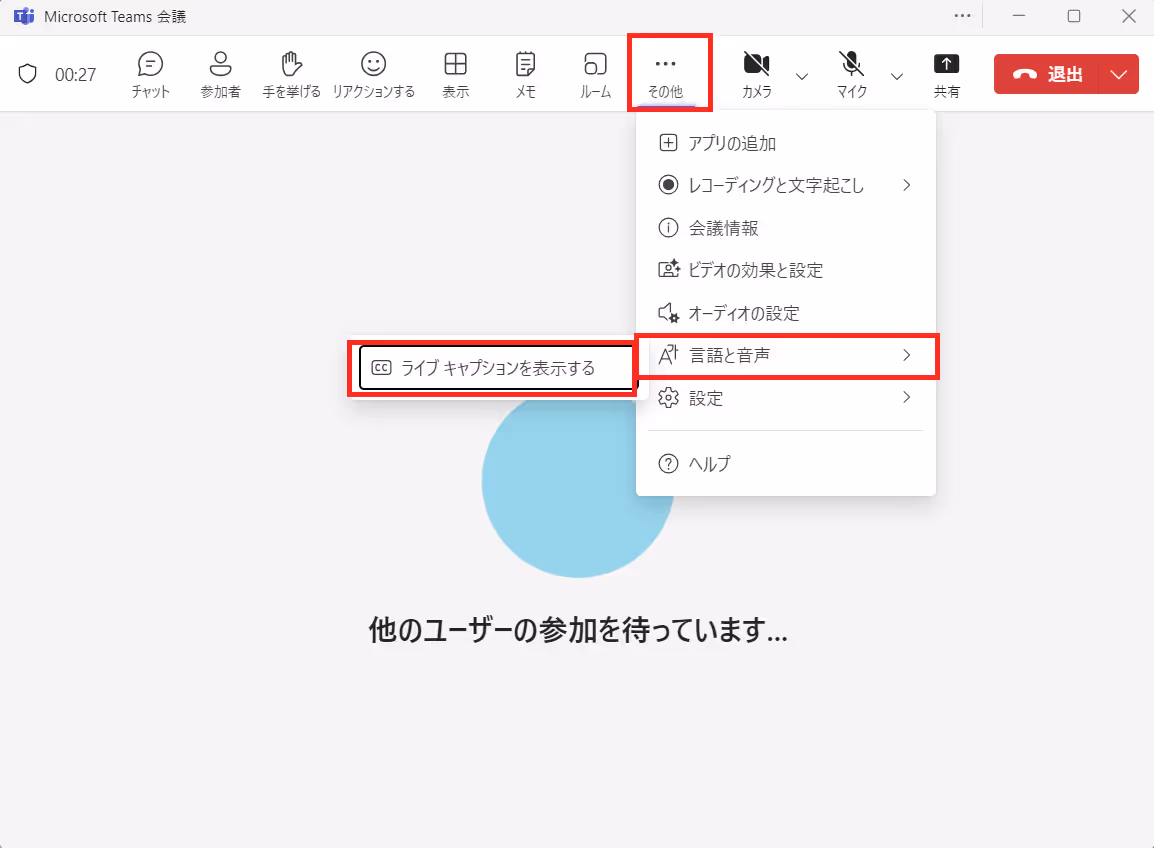Open レコーディングと文字起こし submenu
Viewport: 1154px width, 848px height.
[786, 185]
